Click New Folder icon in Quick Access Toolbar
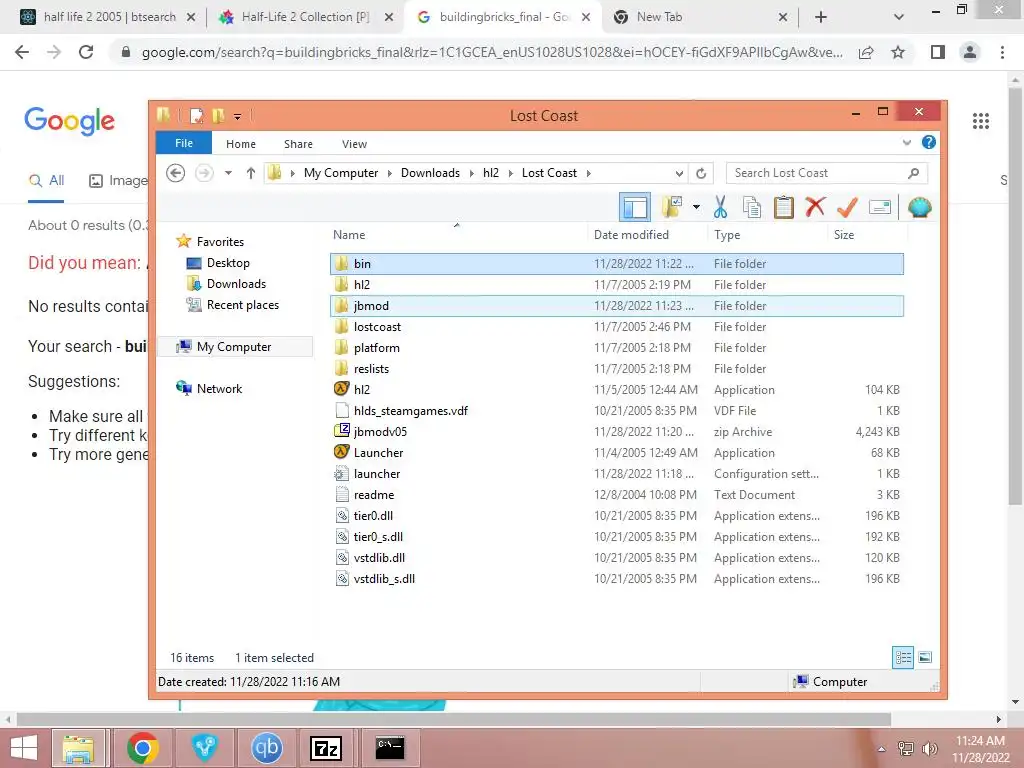 click(218, 116)
